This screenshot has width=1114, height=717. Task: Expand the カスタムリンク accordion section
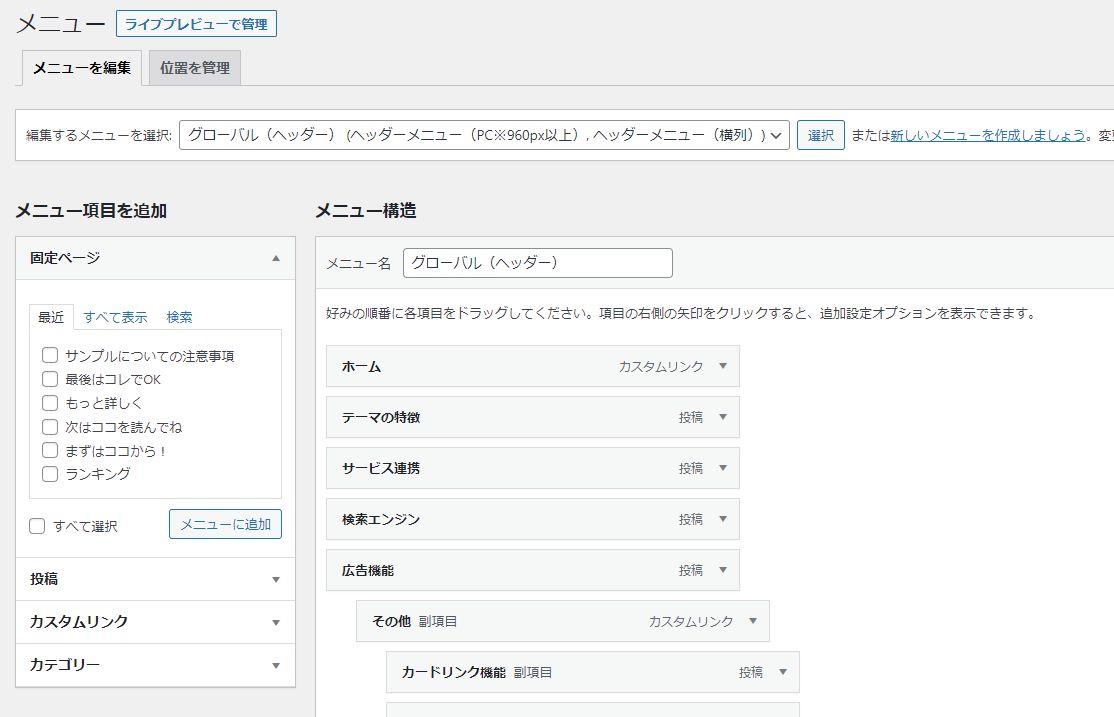[155, 622]
